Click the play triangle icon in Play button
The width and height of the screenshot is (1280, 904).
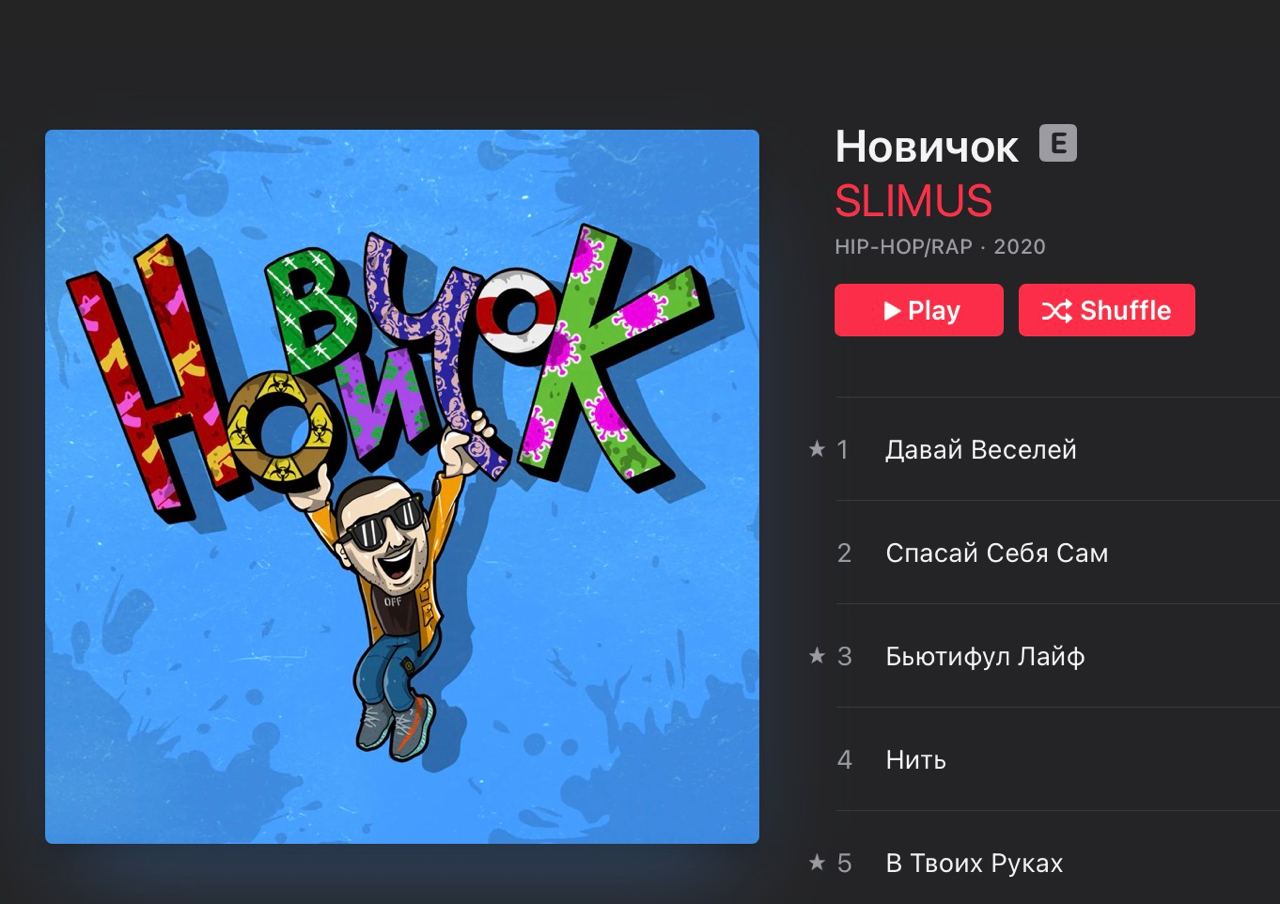pyautogui.click(x=892, y=311)
